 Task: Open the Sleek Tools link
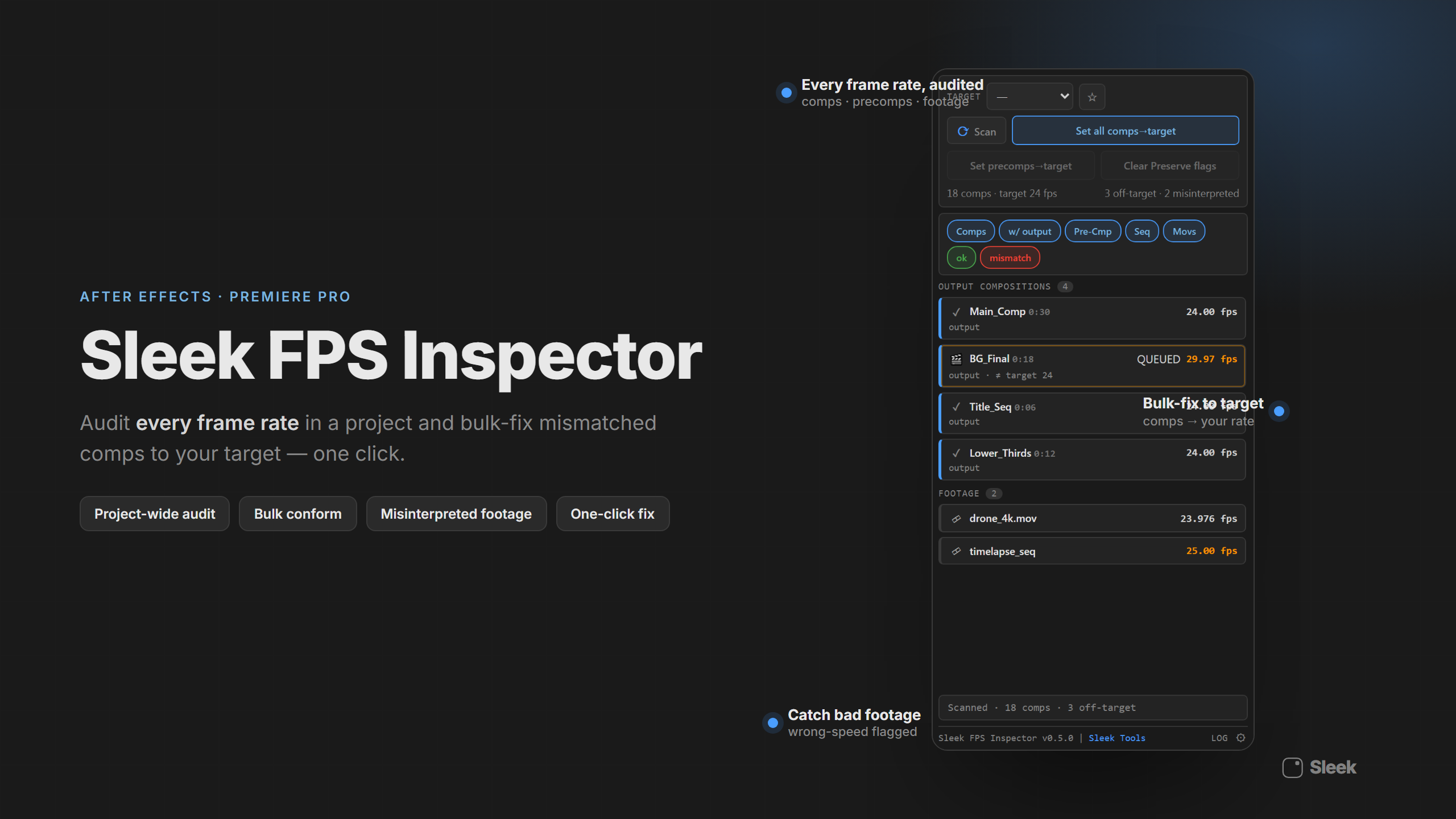pos(1117,738)
